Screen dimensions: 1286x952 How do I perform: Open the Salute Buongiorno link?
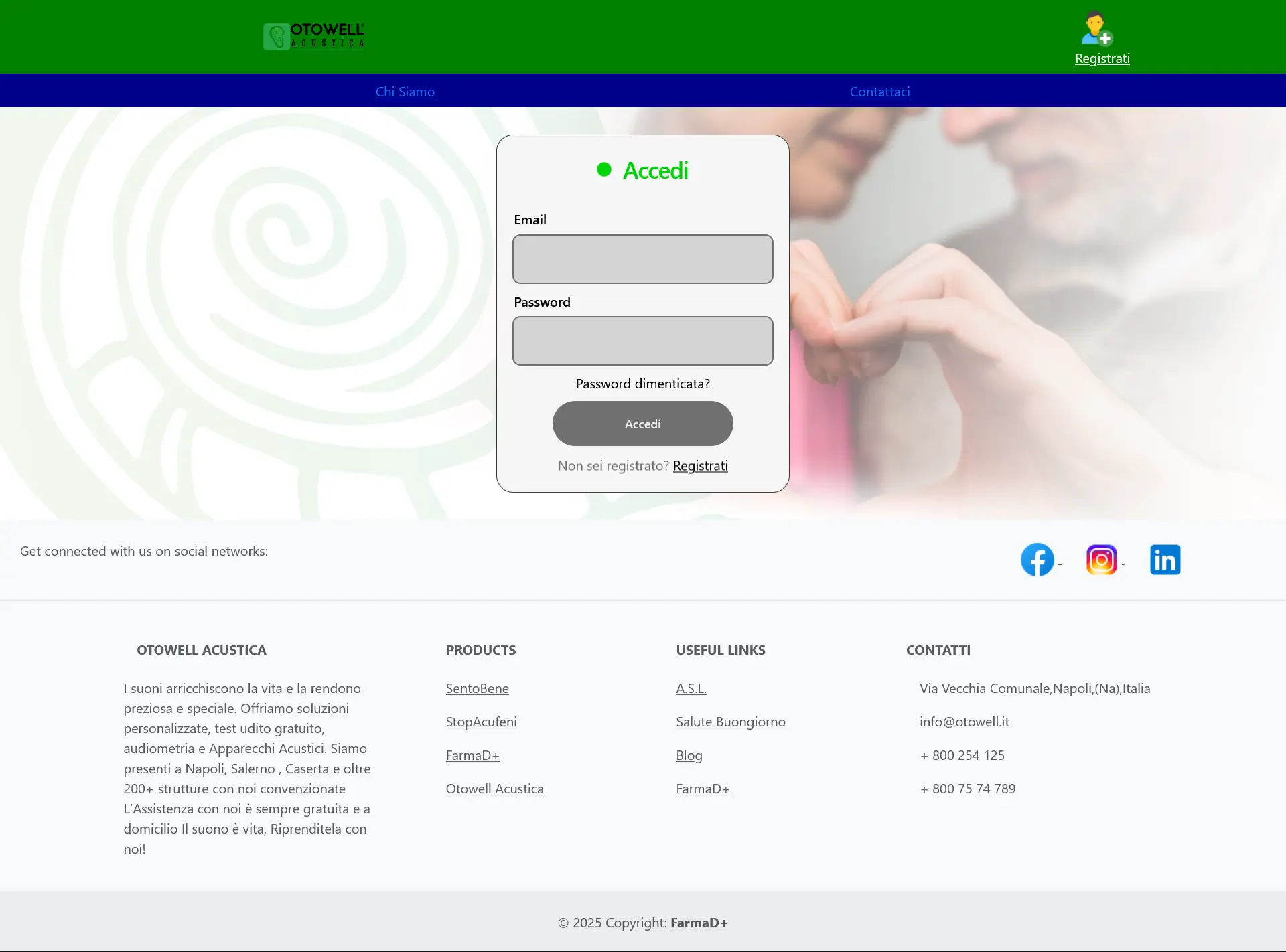730,721
